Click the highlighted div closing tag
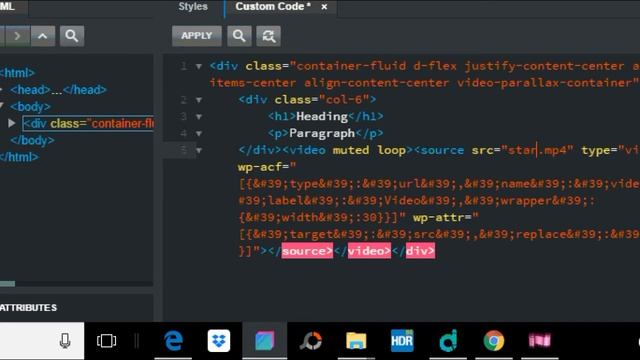640x360 pixels. point(420,251)
